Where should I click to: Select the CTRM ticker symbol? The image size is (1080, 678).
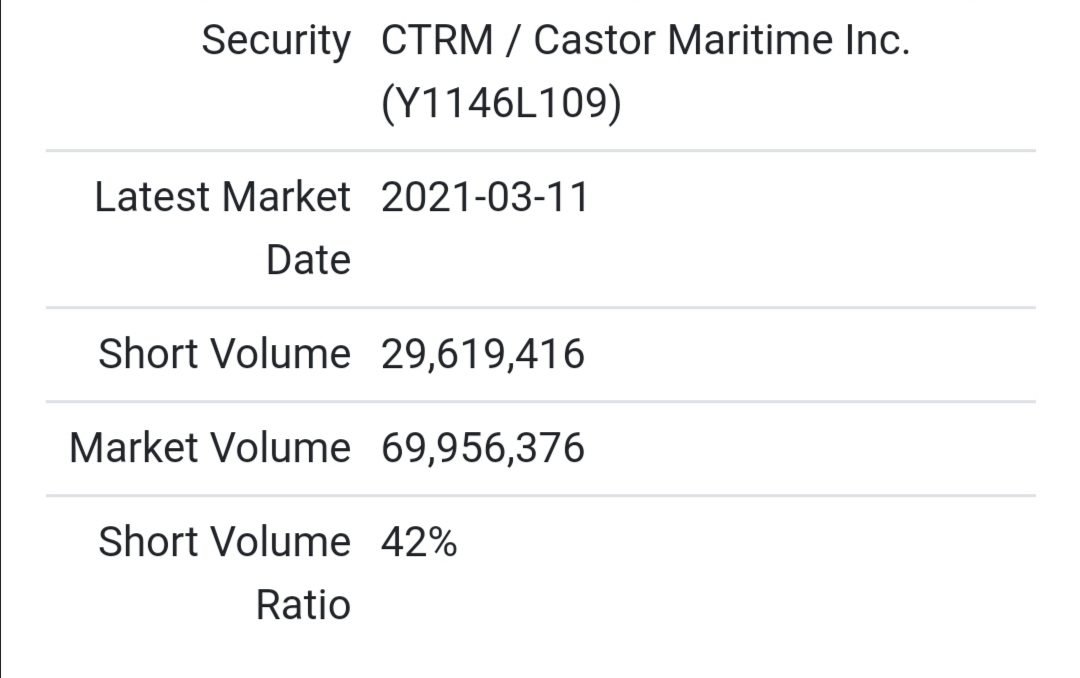click(x=437, y=41)
